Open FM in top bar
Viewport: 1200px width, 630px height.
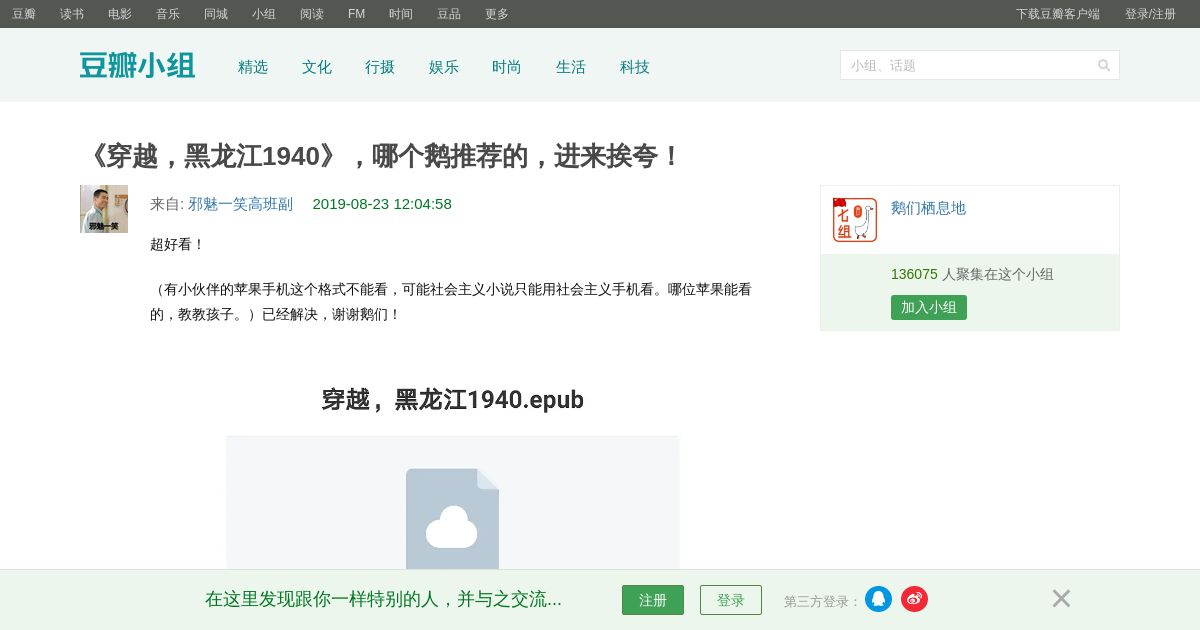[x=356, y=14]
